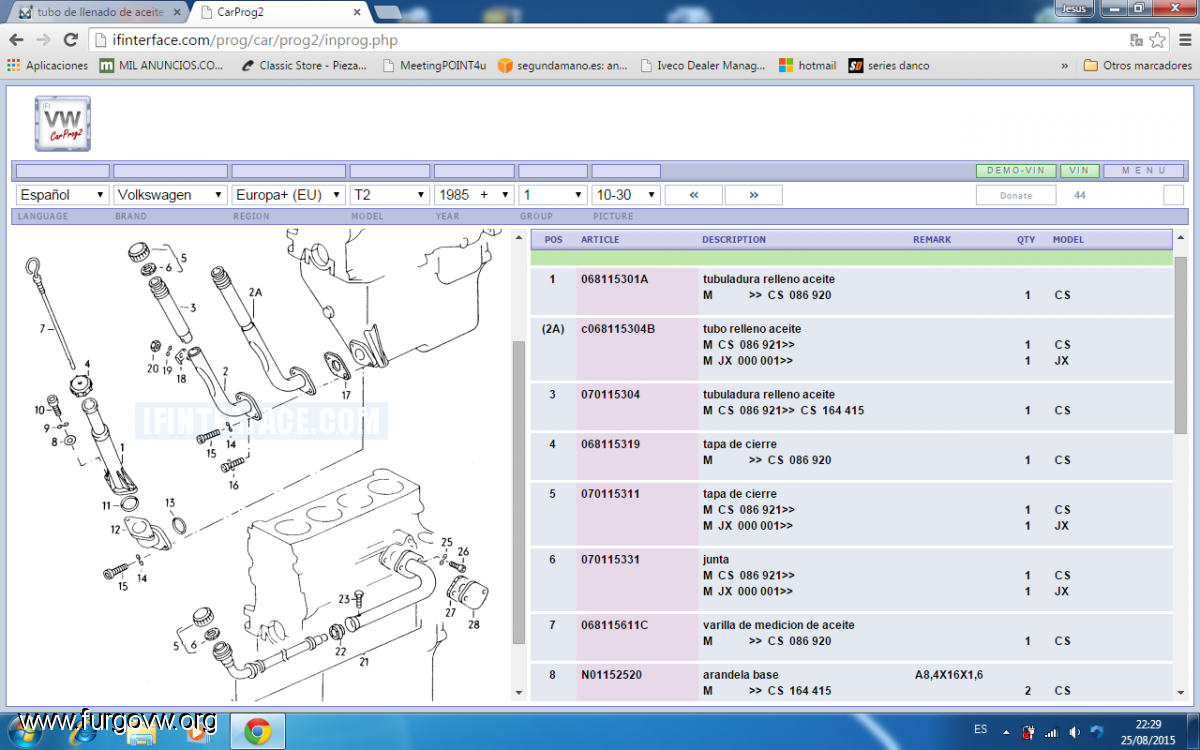Expand the Year dropdown showing 1985 +
The width and height of the screenshot is (1200, 750).
point(474,195)
